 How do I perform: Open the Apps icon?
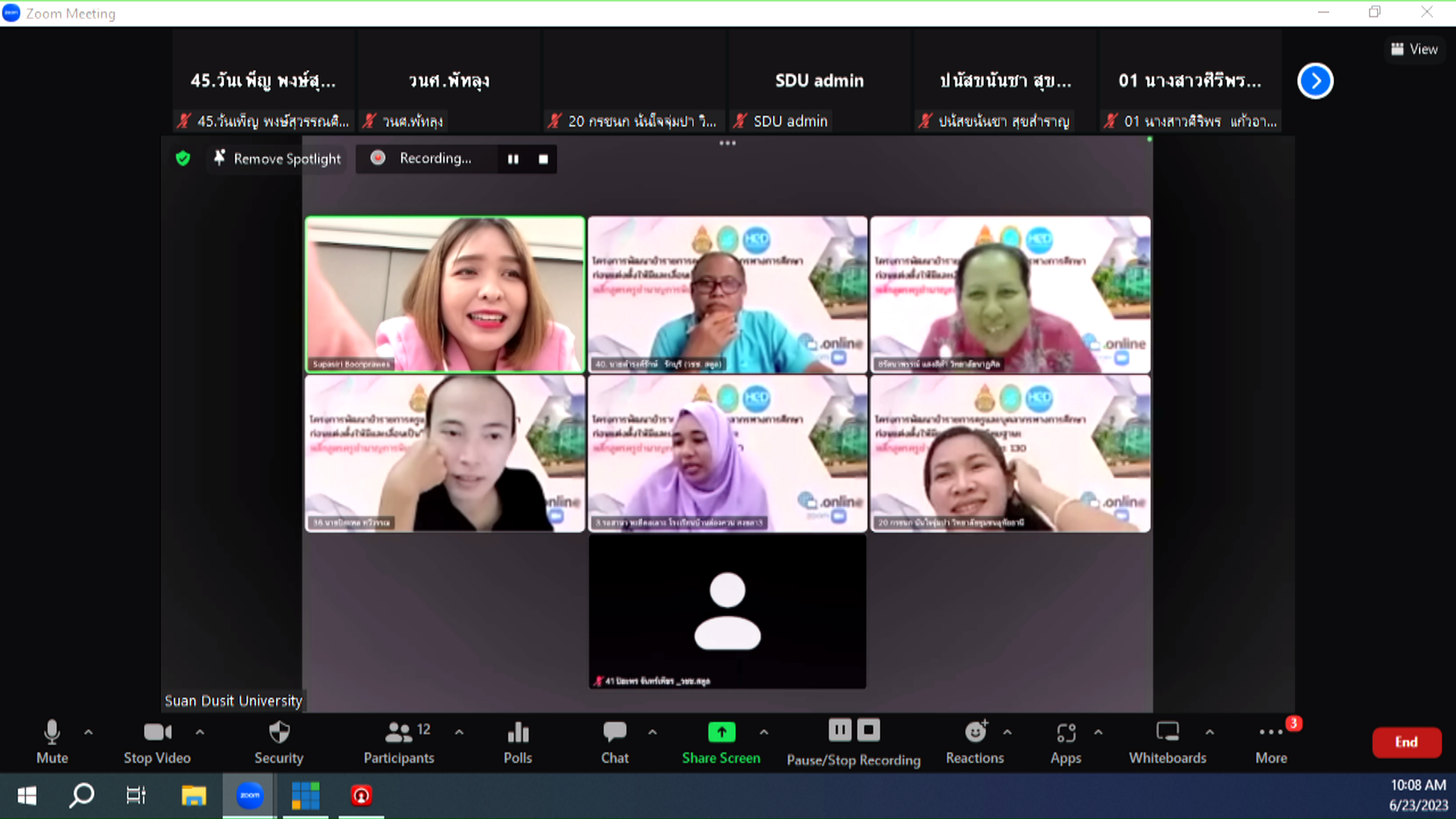[x=1065, y=733]
